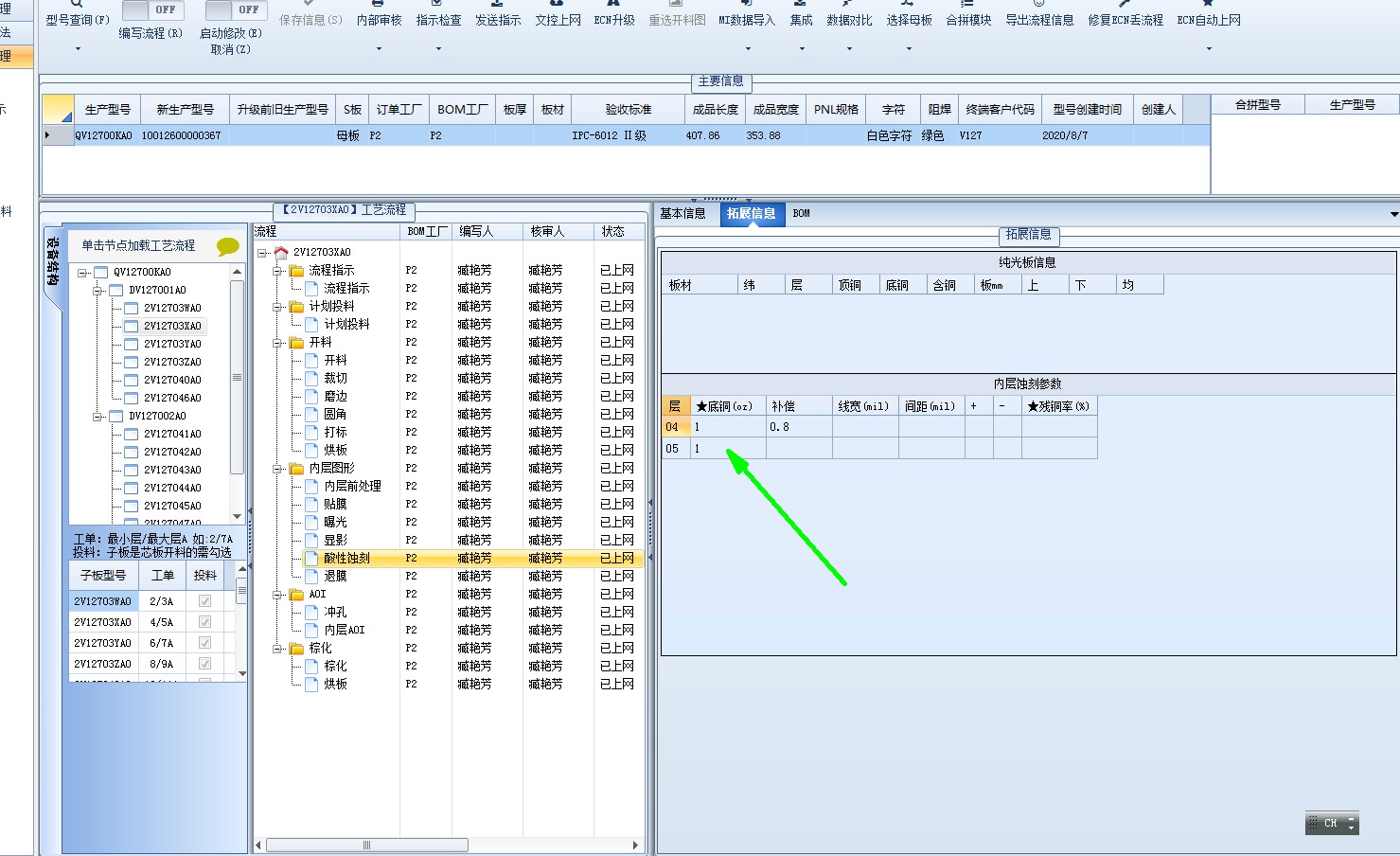
Task: Switch to the 基本信息 tab
Action: (x=683, y=213)
